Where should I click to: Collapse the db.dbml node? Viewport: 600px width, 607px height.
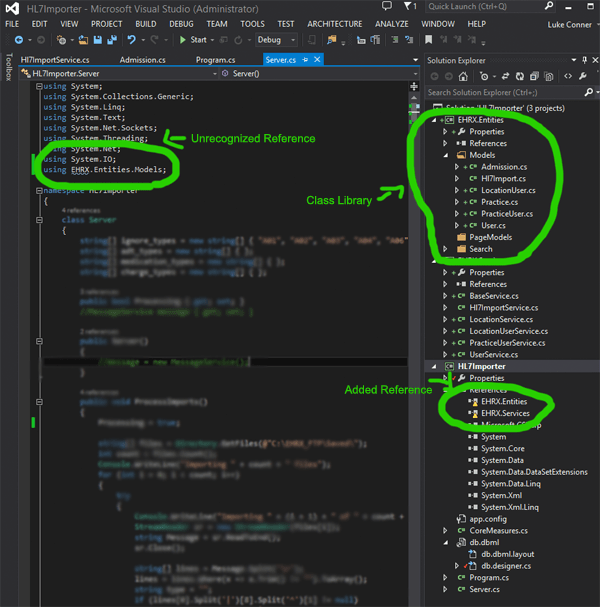click(446, 543)
